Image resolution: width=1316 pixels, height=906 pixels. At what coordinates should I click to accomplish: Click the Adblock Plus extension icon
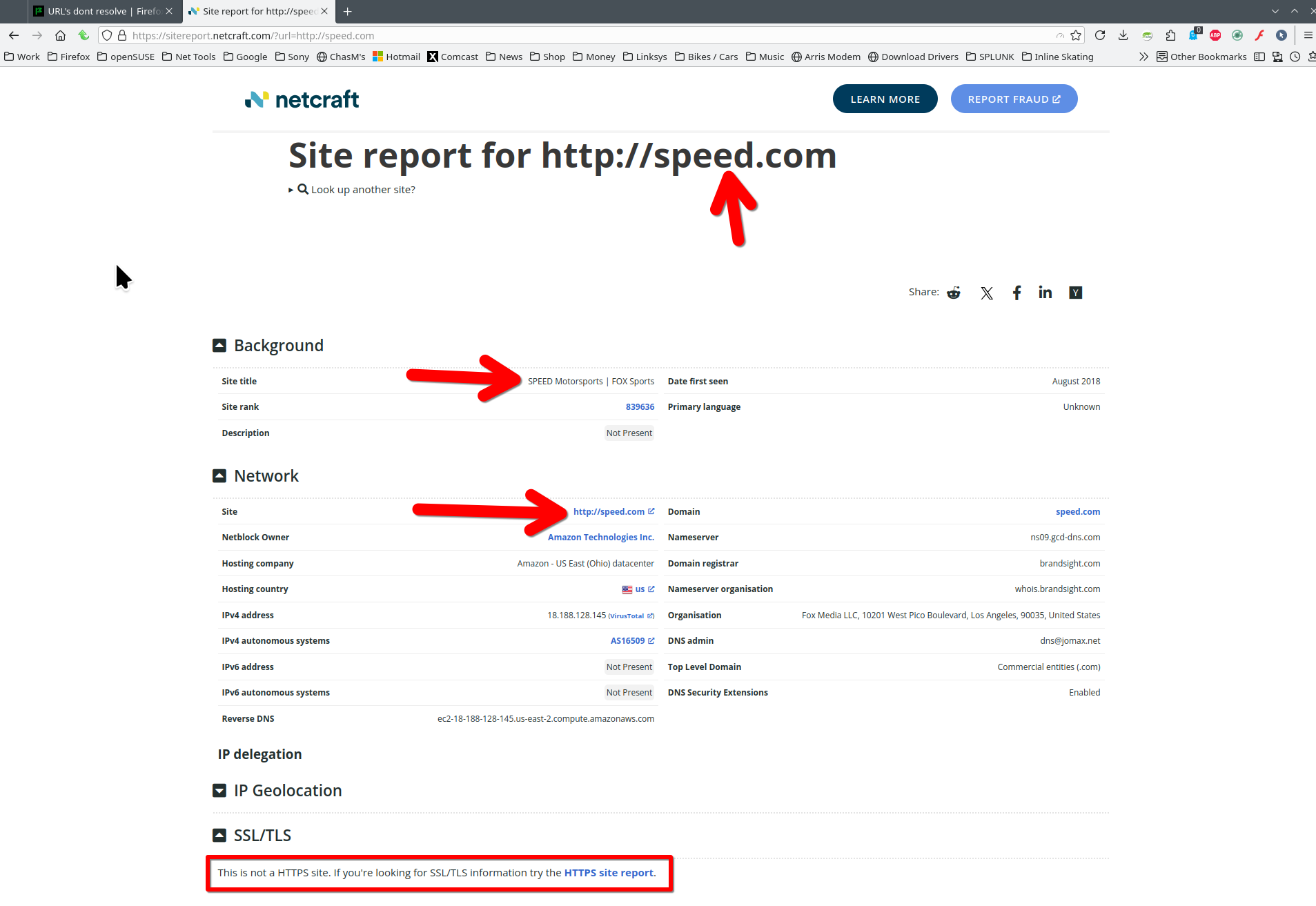click(1215, 35)
